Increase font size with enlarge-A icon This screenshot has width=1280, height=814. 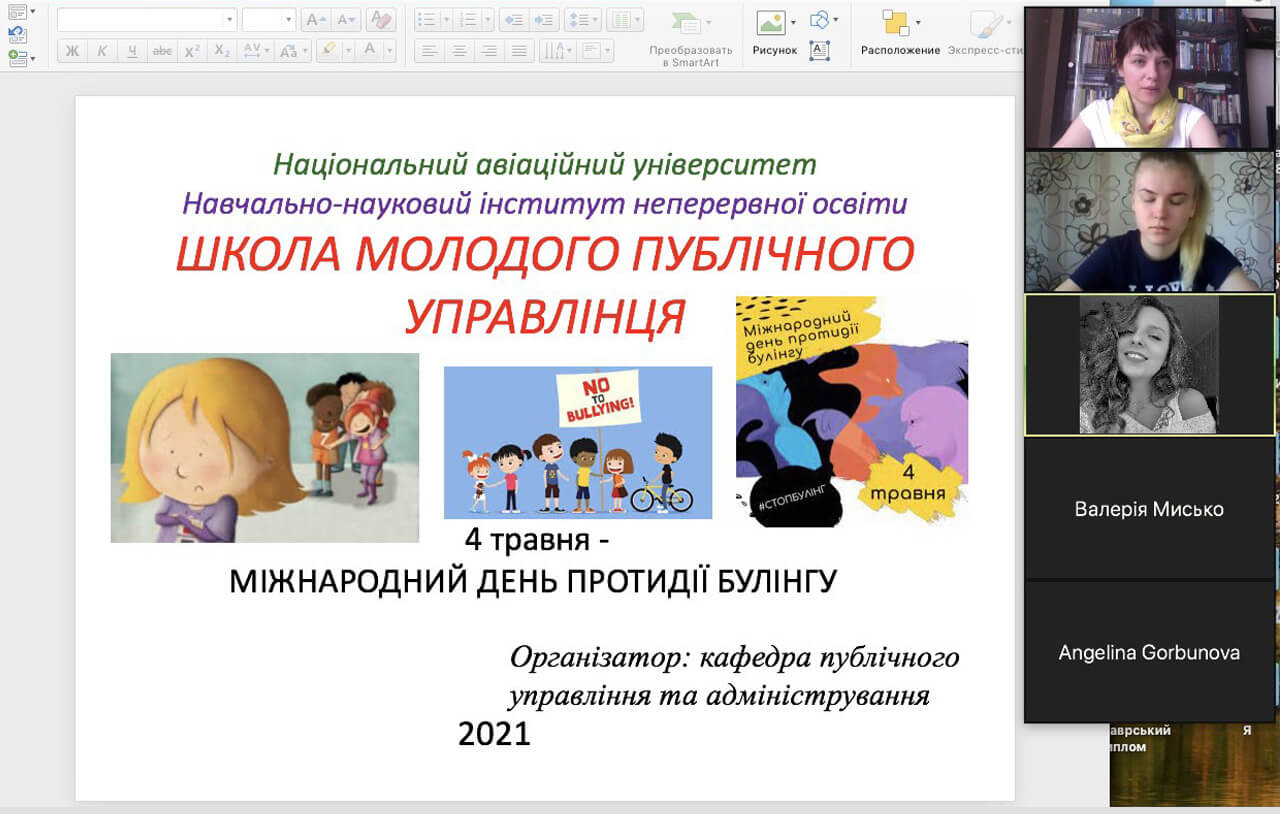tap(315, 20)
